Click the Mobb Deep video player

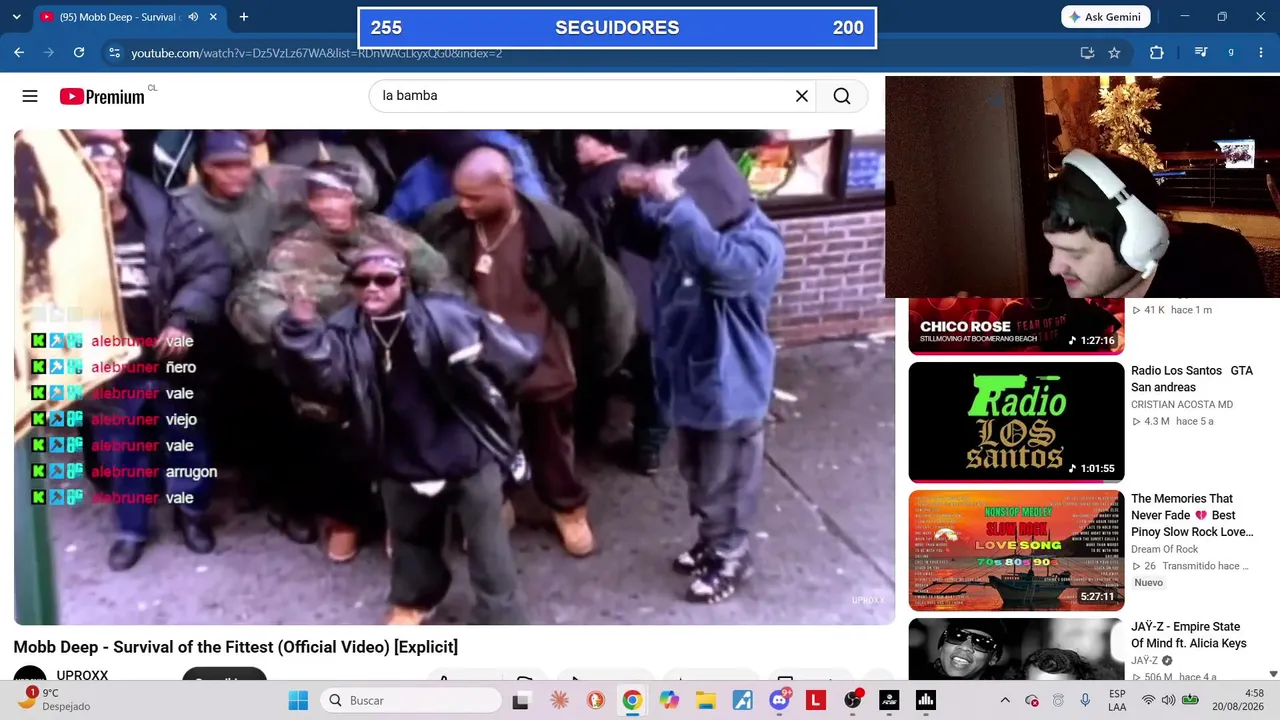coord(454,377)
